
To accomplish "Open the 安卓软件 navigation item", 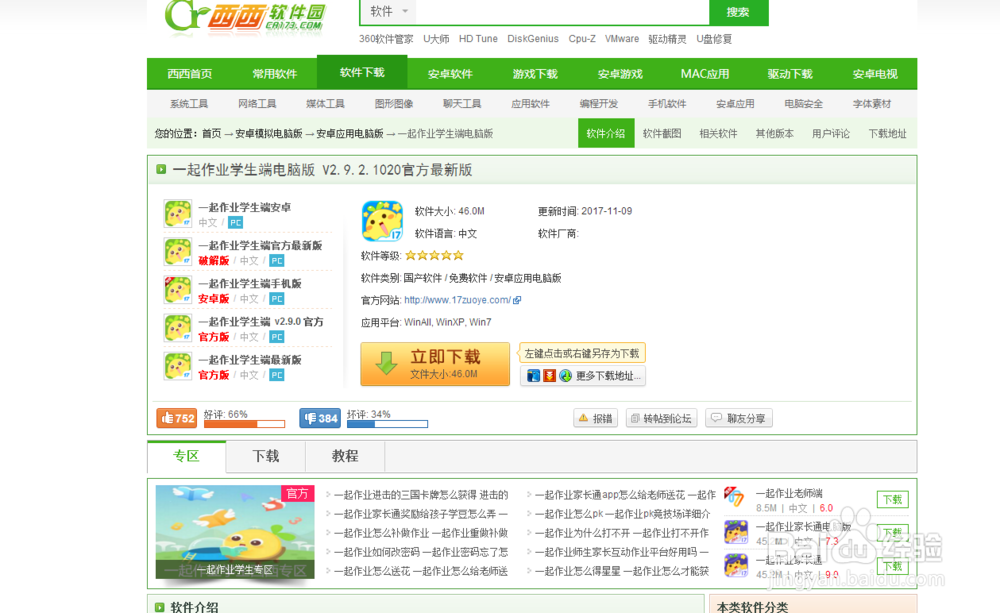I will [450, 74].
